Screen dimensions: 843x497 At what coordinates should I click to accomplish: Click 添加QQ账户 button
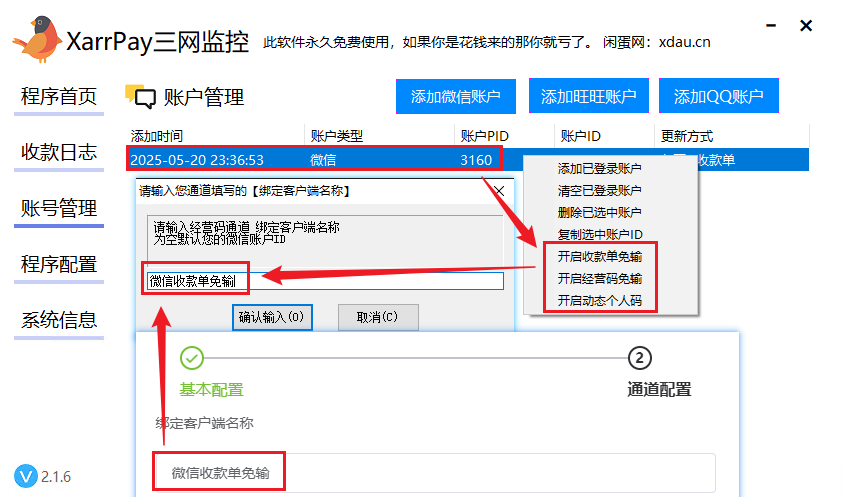tap(719, 96)
